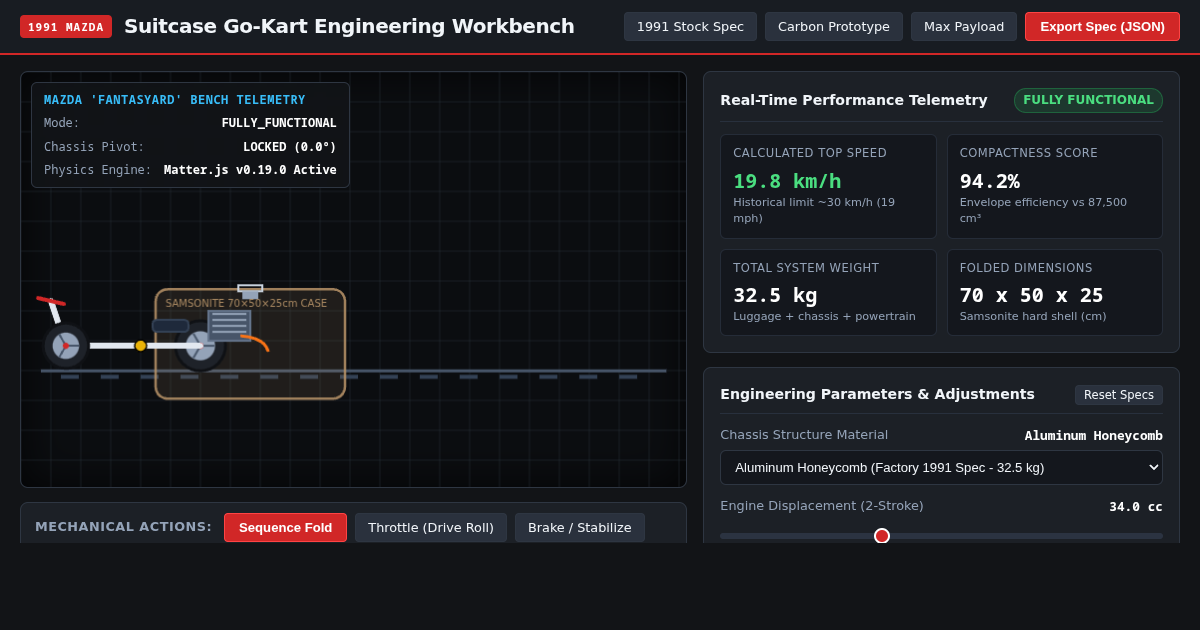This screenshot has height=630, width=1200.
Task: Click the engine block with cooling fins
Action: coord(229,325)
